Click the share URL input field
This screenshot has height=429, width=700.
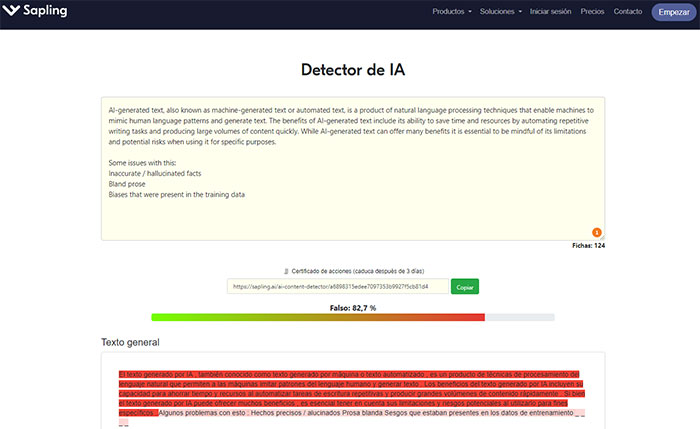click(x=337, y=287)
